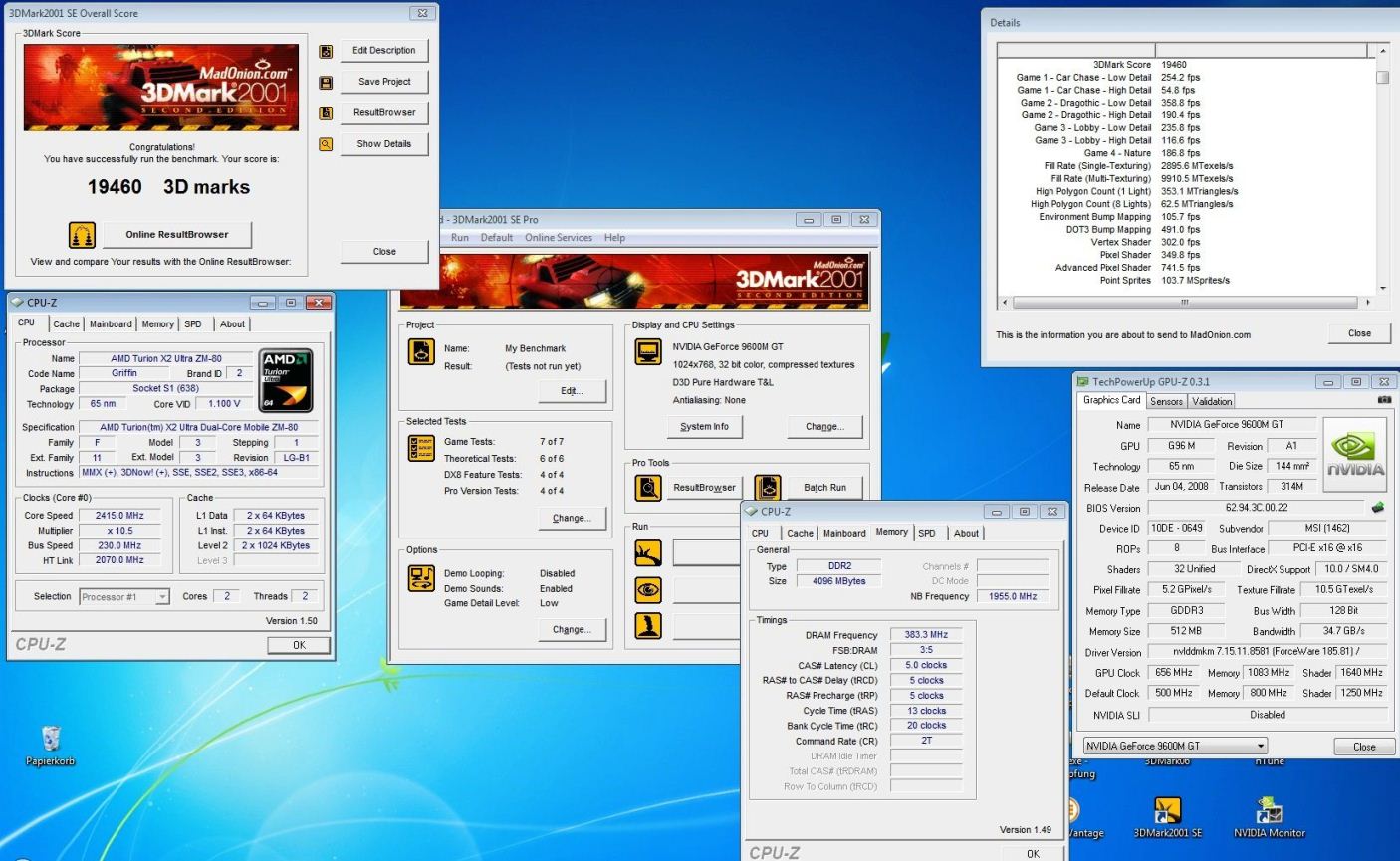
Task: Open Papierkorb recycle bin desktop icon
Action: tap(51, 747)
